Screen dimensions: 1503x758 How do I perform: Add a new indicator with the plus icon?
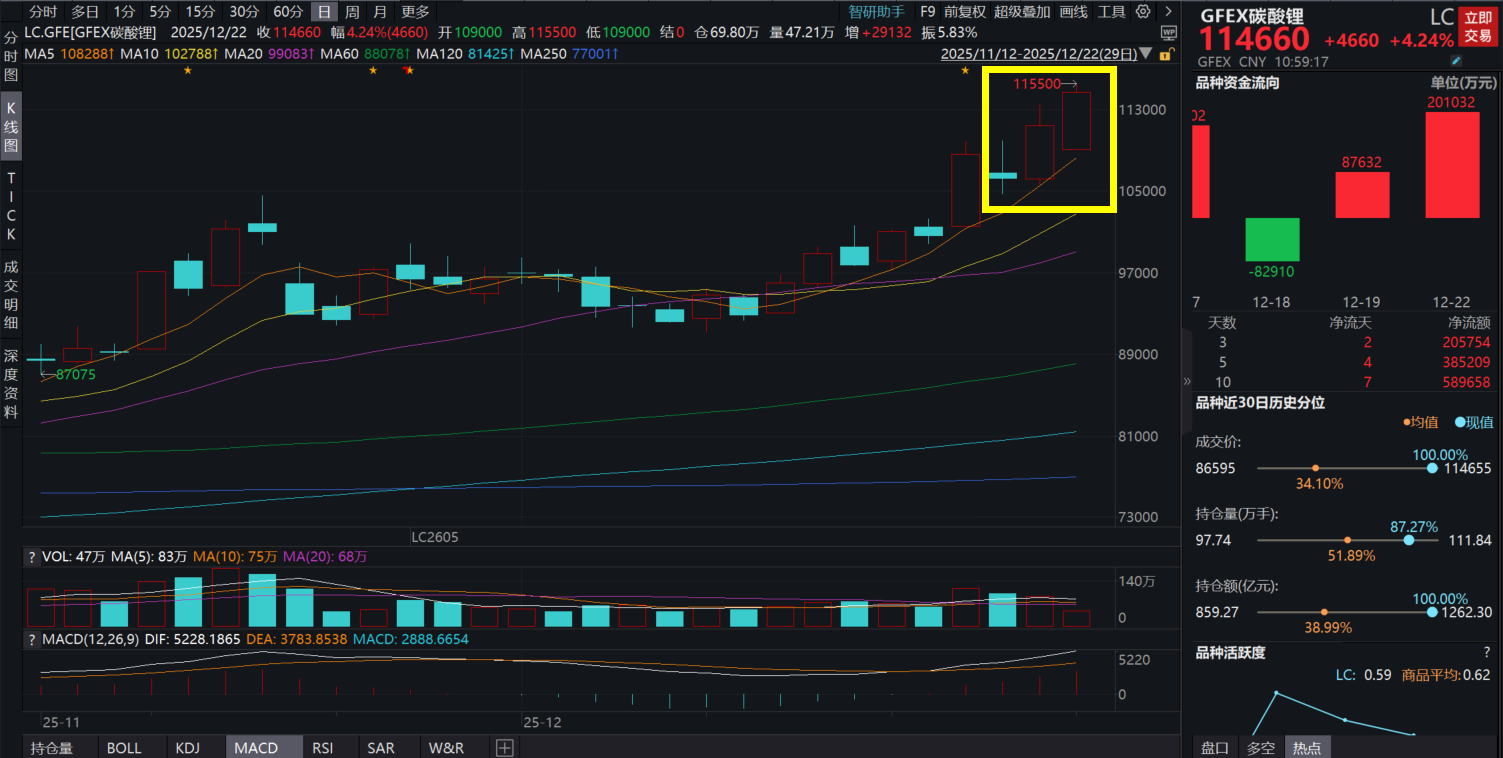tap(504, 748)
